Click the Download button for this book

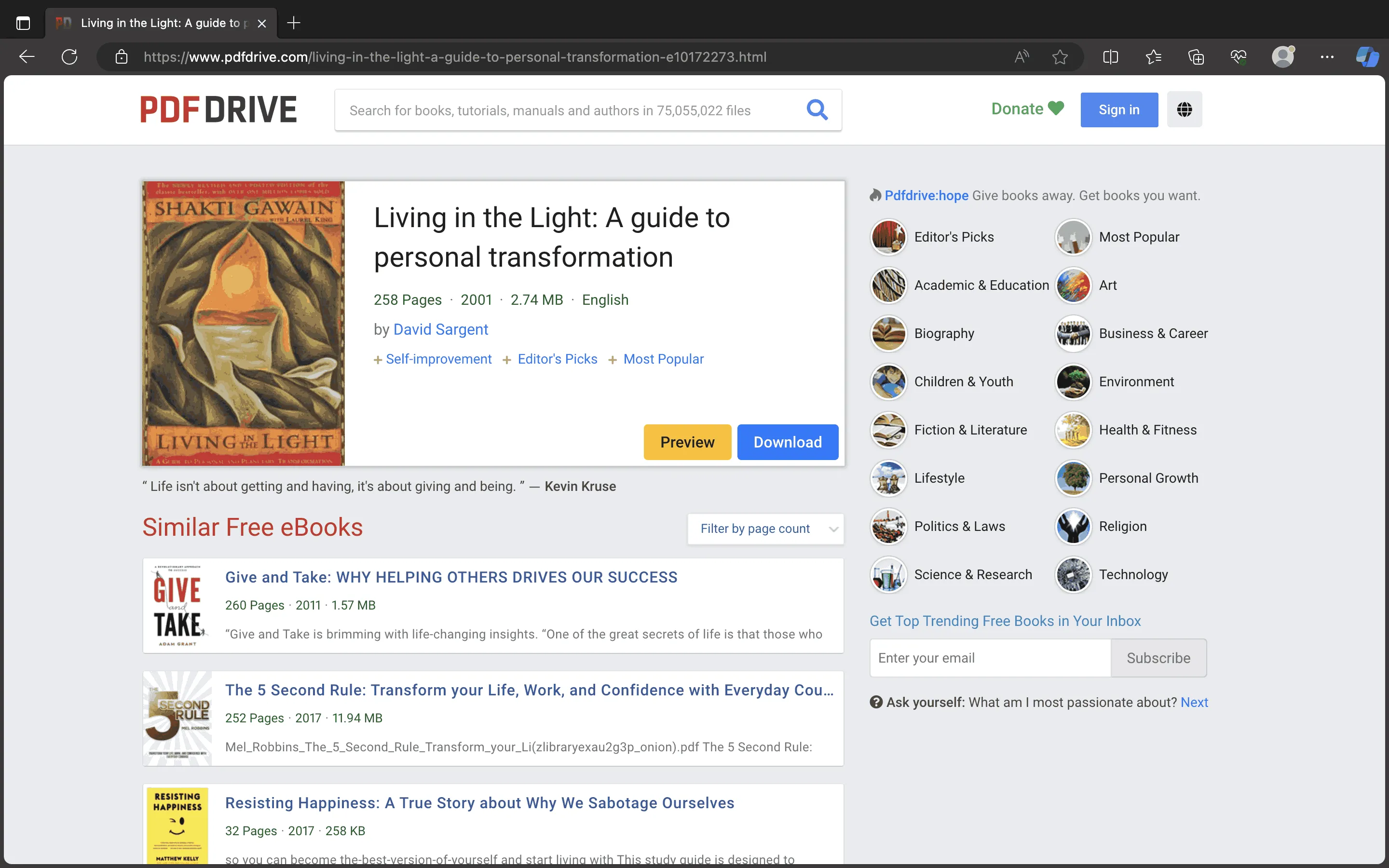tap(787, 442)
